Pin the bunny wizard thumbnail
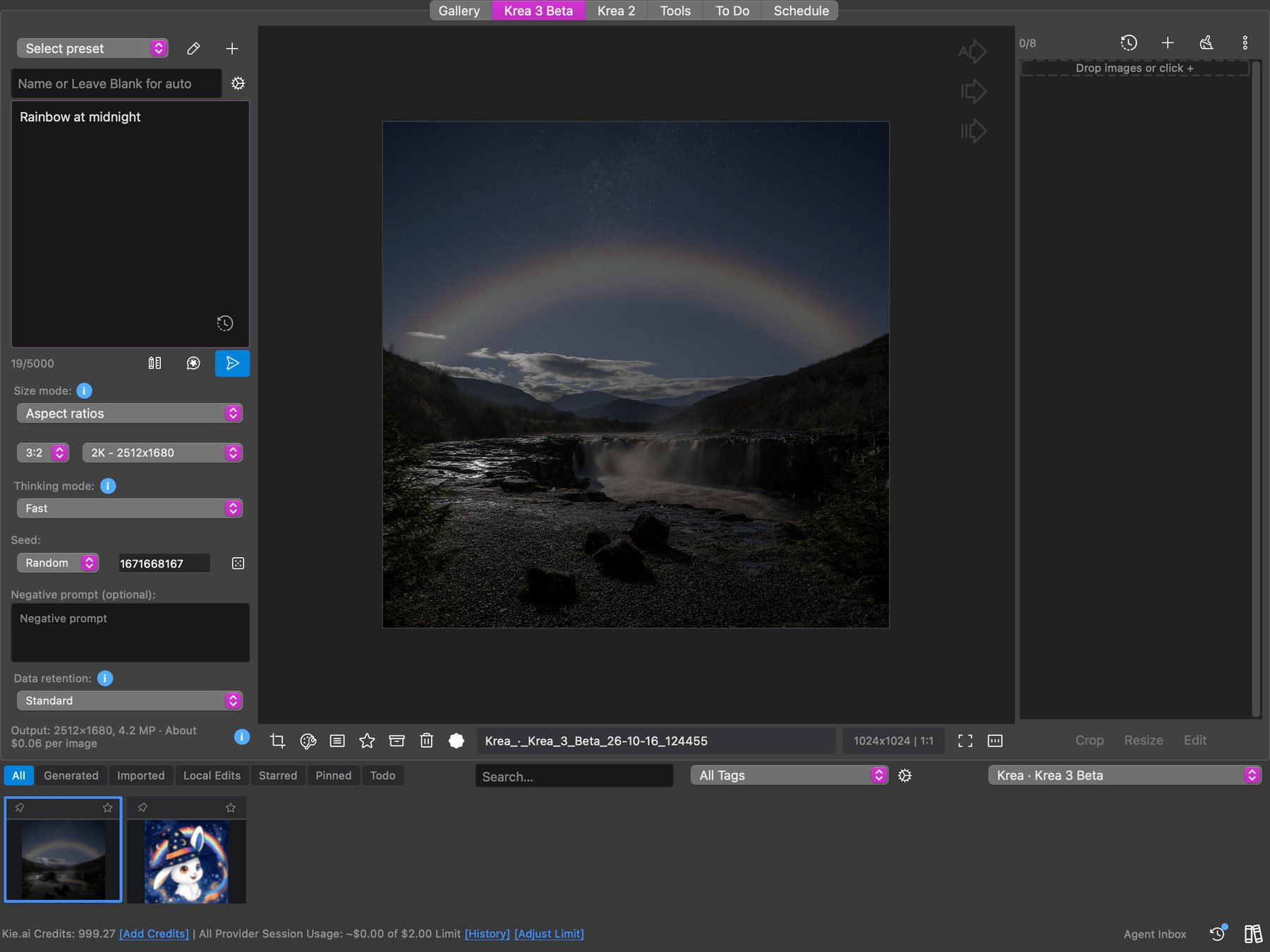 (x=143, y=807)
